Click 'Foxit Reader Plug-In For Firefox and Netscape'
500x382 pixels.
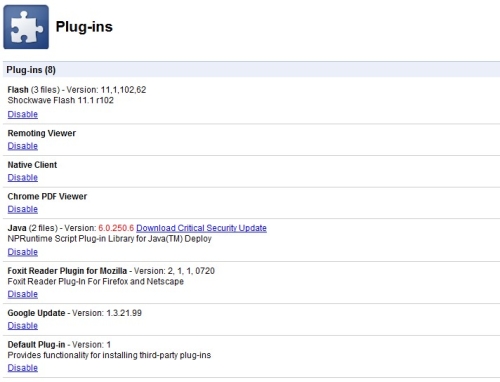pos(96,281)
